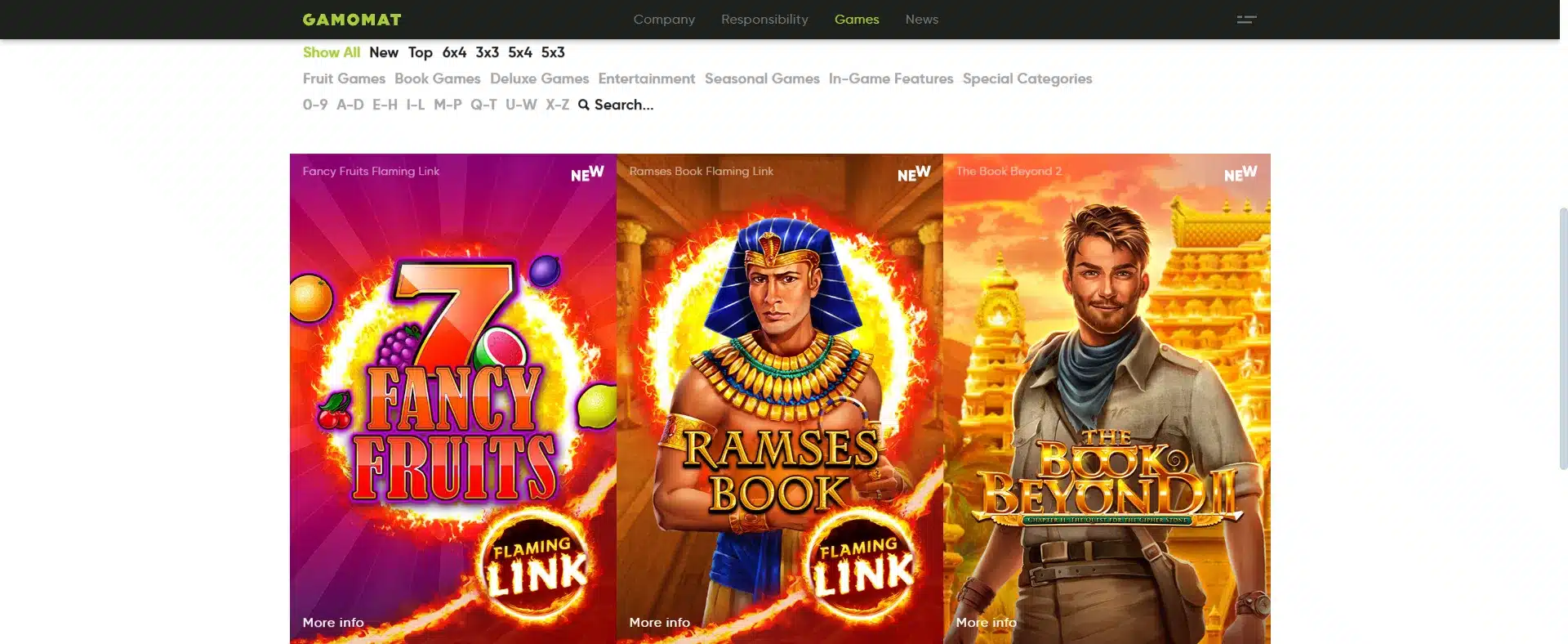Click the search magnifier icon

click(584, 105)
